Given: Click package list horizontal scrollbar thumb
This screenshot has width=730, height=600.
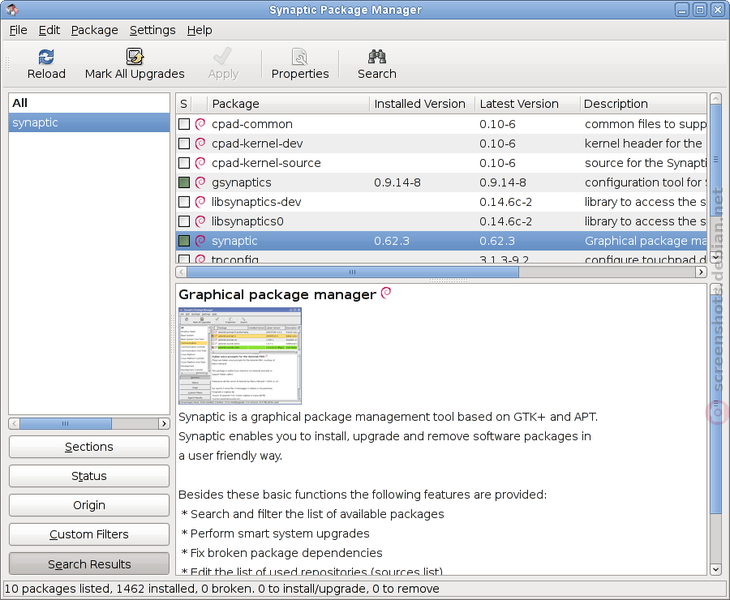Looking at the screenshot, I should point(352,272).
